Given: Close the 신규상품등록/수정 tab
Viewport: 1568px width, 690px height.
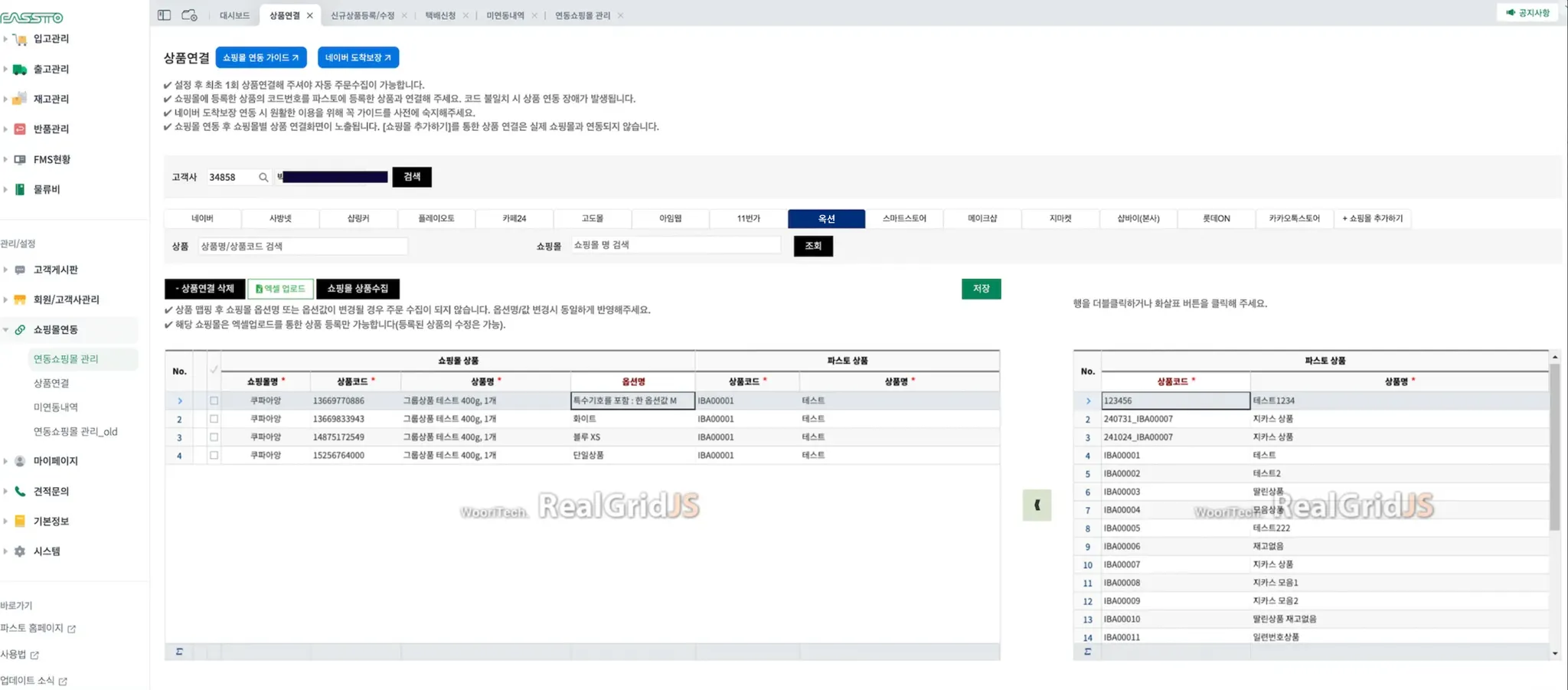Looking at the screenshot, I should pyautogui.click(x=404, y=15).
